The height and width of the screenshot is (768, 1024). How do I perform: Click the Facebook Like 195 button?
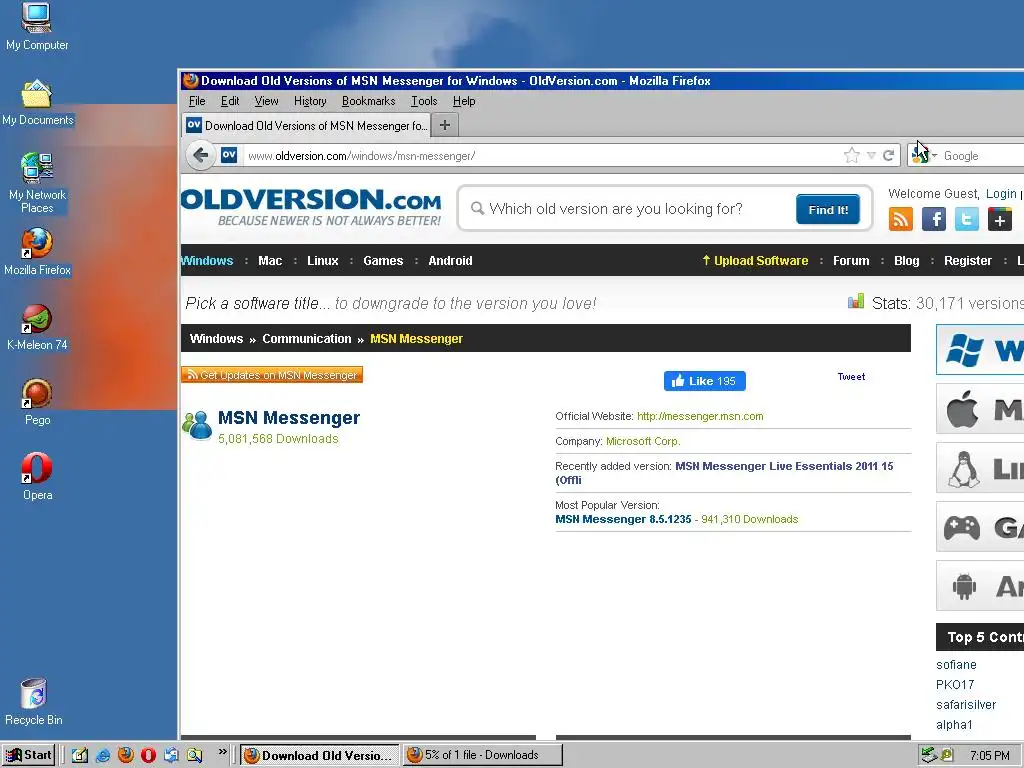tap(705, 381)
